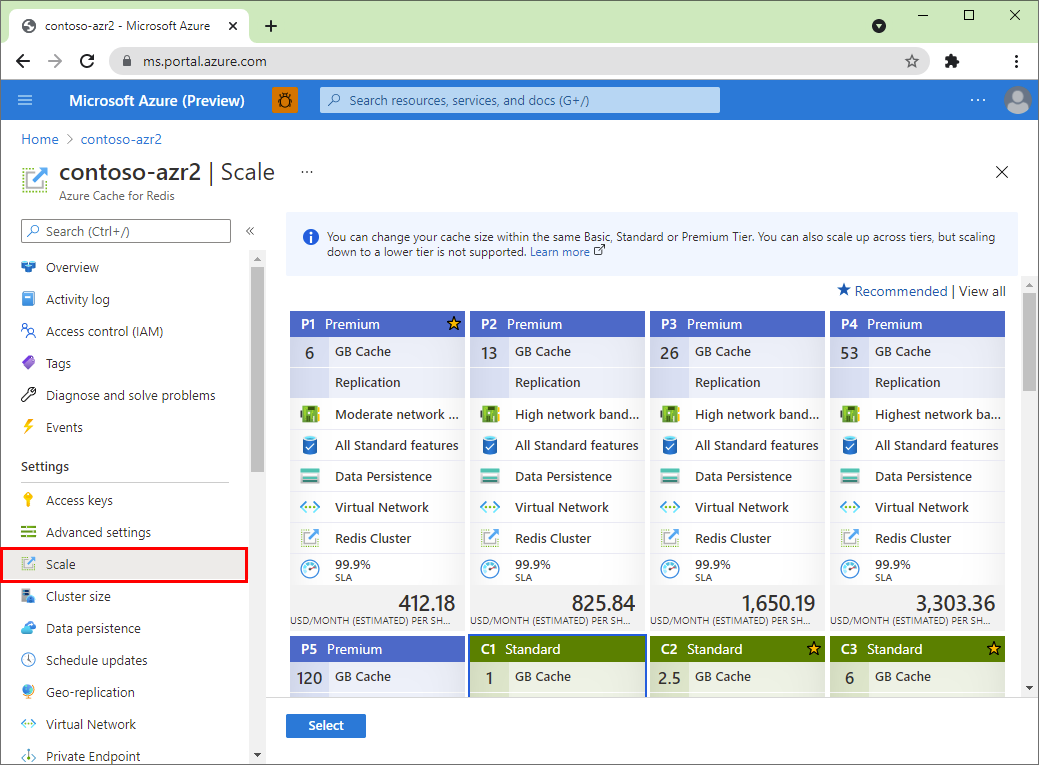Image resolution: width=1039 pixels, height=765 pixels.
Task: Click the blue Select button
Action: (x=325, y=725)
